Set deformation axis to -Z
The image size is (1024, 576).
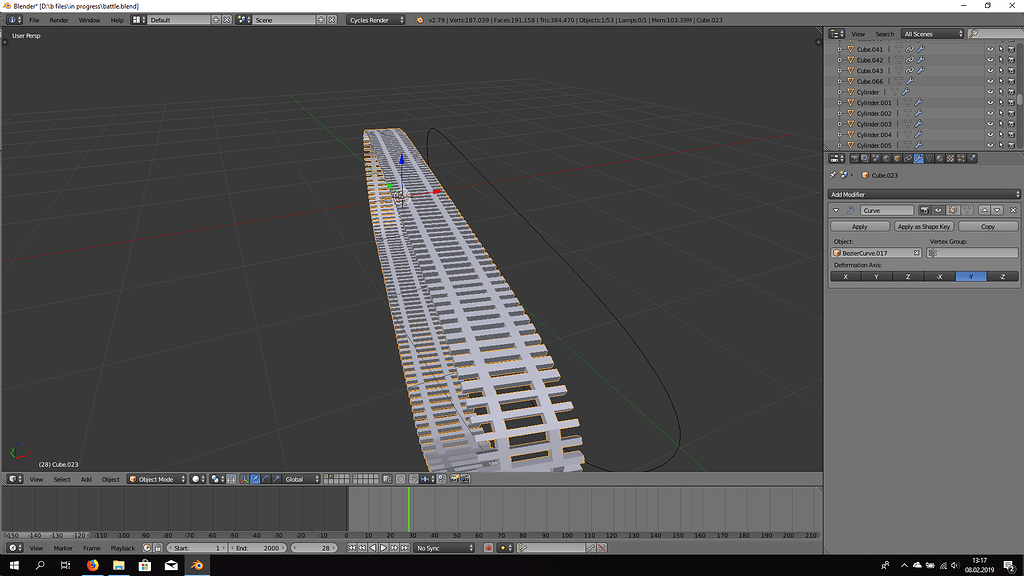pos(1002,277)
